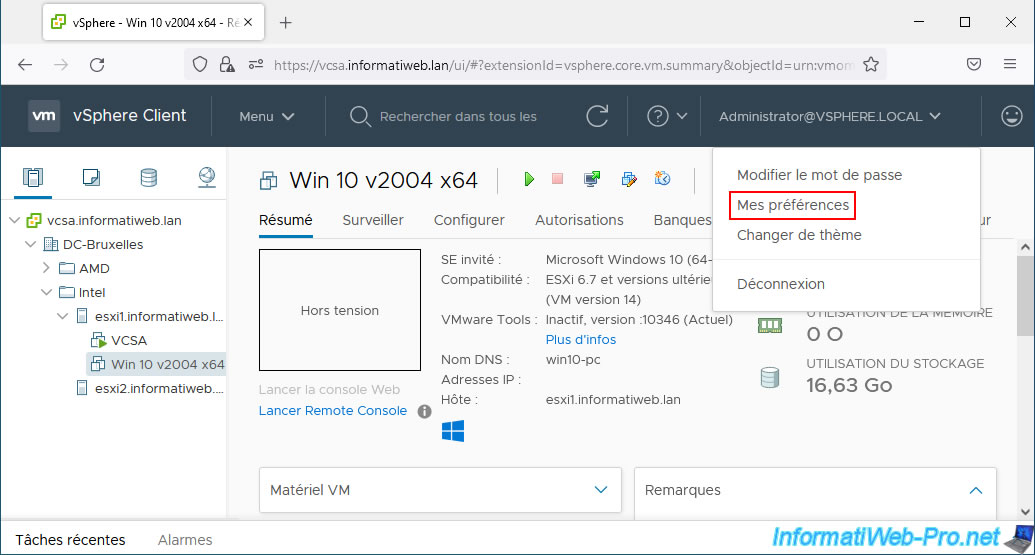Click the Launch Console monitor icon
This screenshot has width=1035, height=555.
[592, 179]
